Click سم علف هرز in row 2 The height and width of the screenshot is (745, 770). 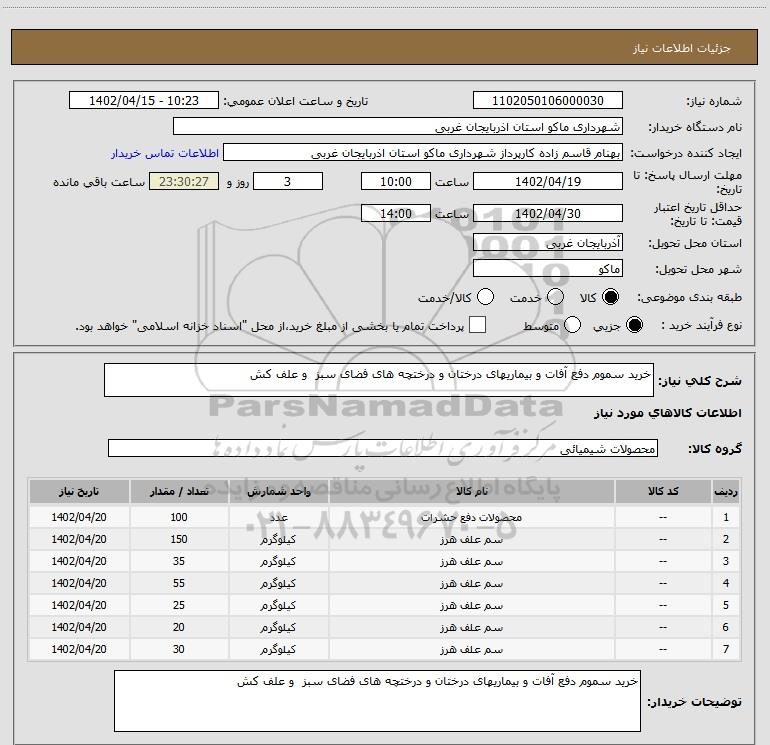point(471,539)
